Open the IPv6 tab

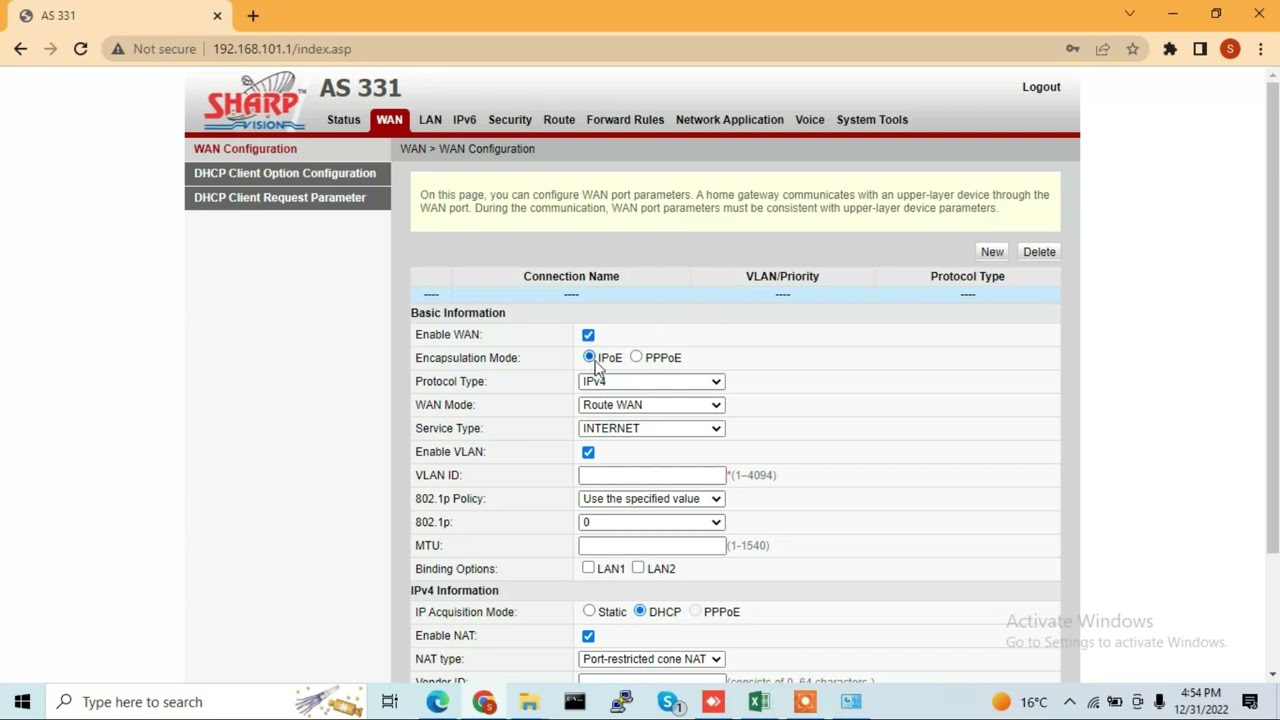464,119
